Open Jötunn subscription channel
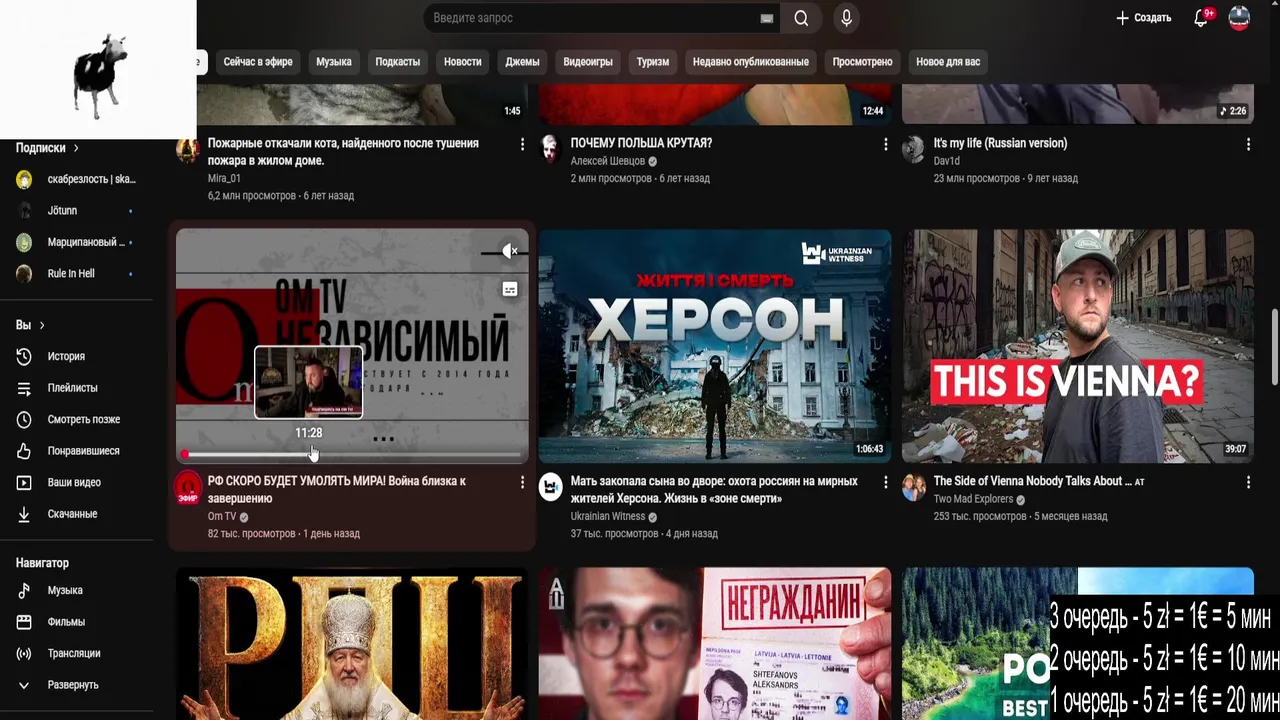Screen dimensions: 1280x720 pos(77,211)
